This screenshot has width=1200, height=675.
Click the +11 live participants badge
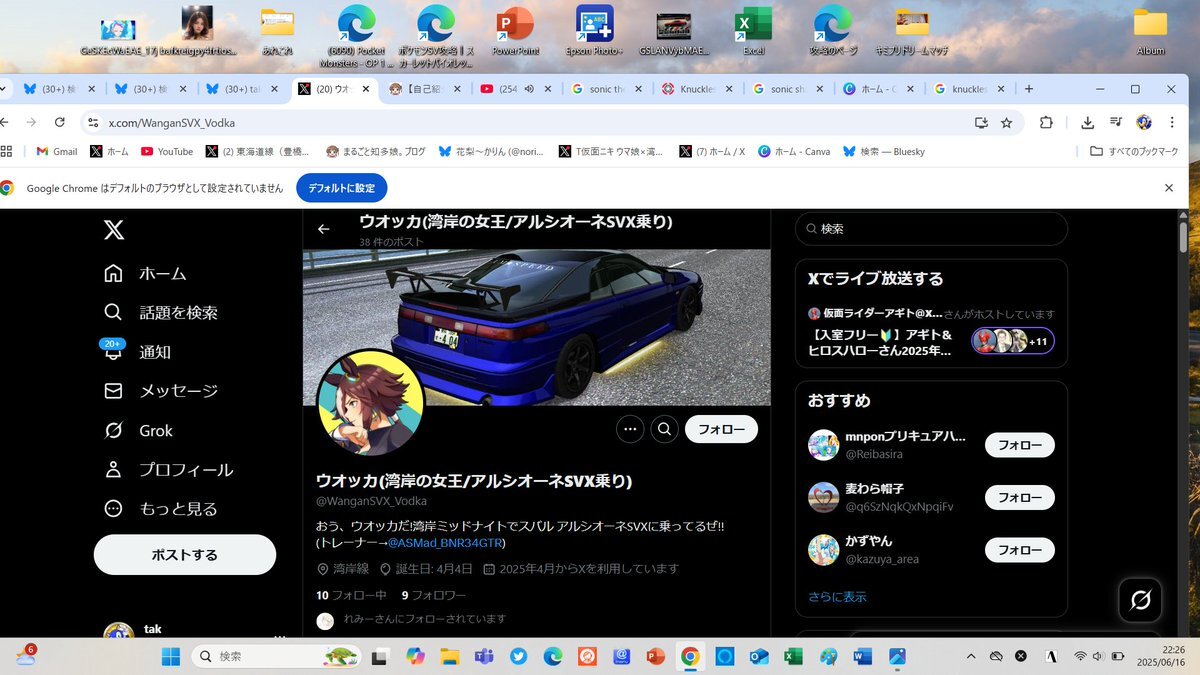1013,341
